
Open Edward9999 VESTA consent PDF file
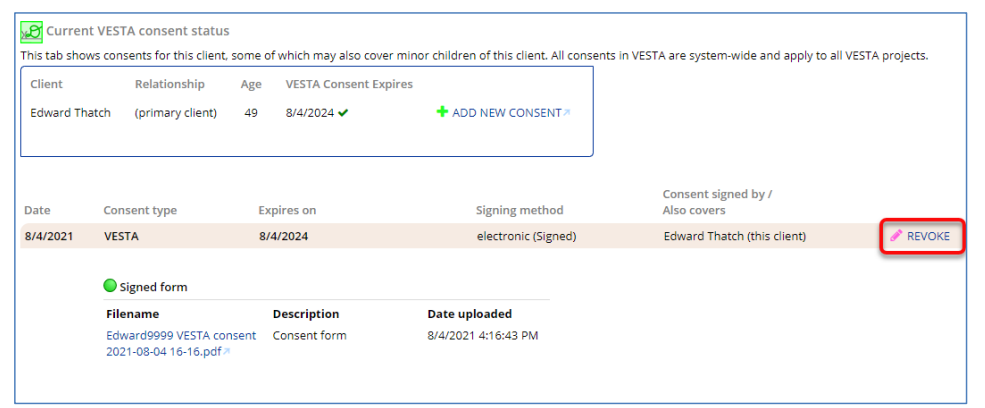(181, 344)
